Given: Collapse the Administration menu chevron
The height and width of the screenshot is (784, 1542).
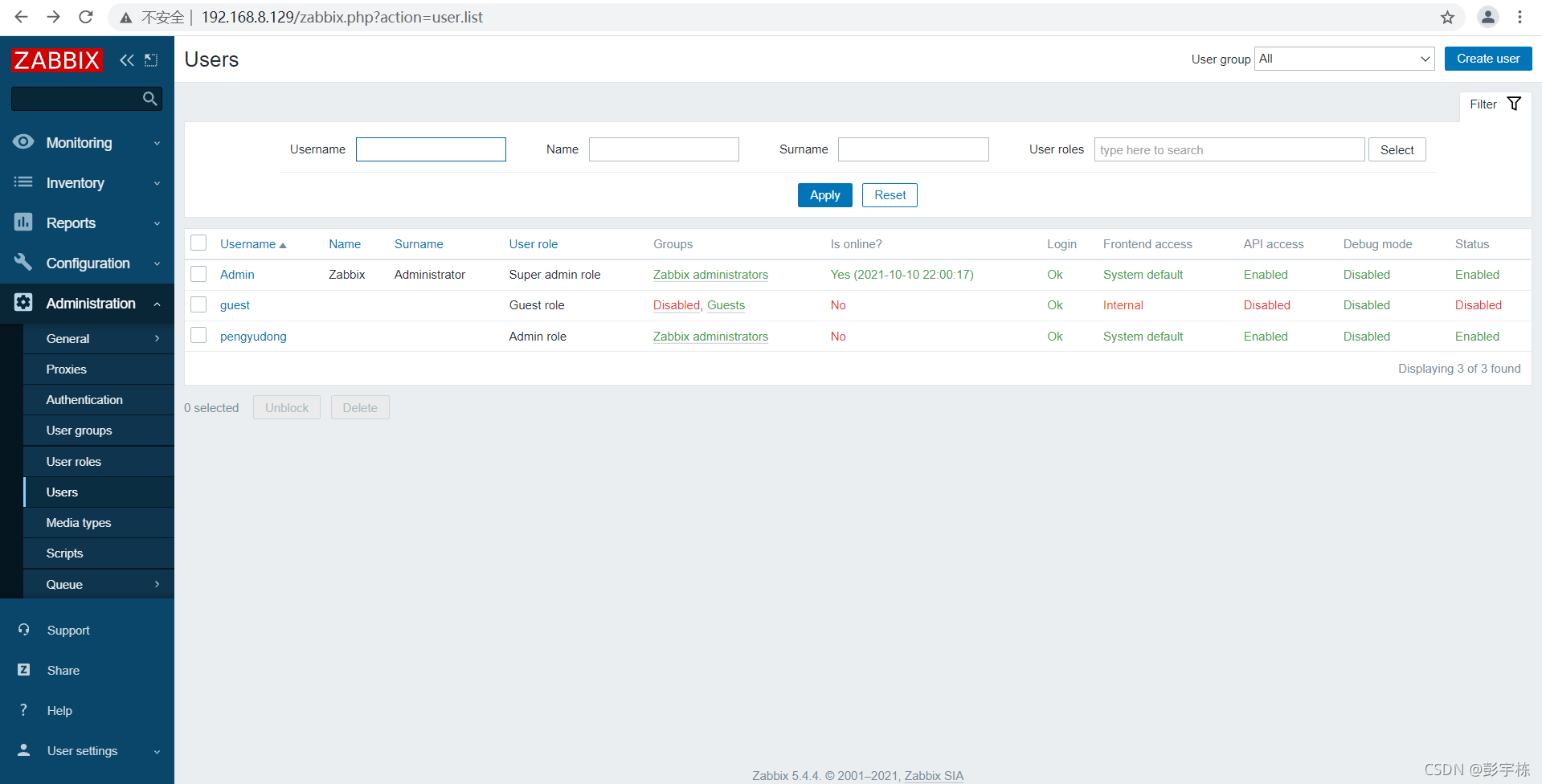Looking at the screenshot, I should [x=157, y=304].
